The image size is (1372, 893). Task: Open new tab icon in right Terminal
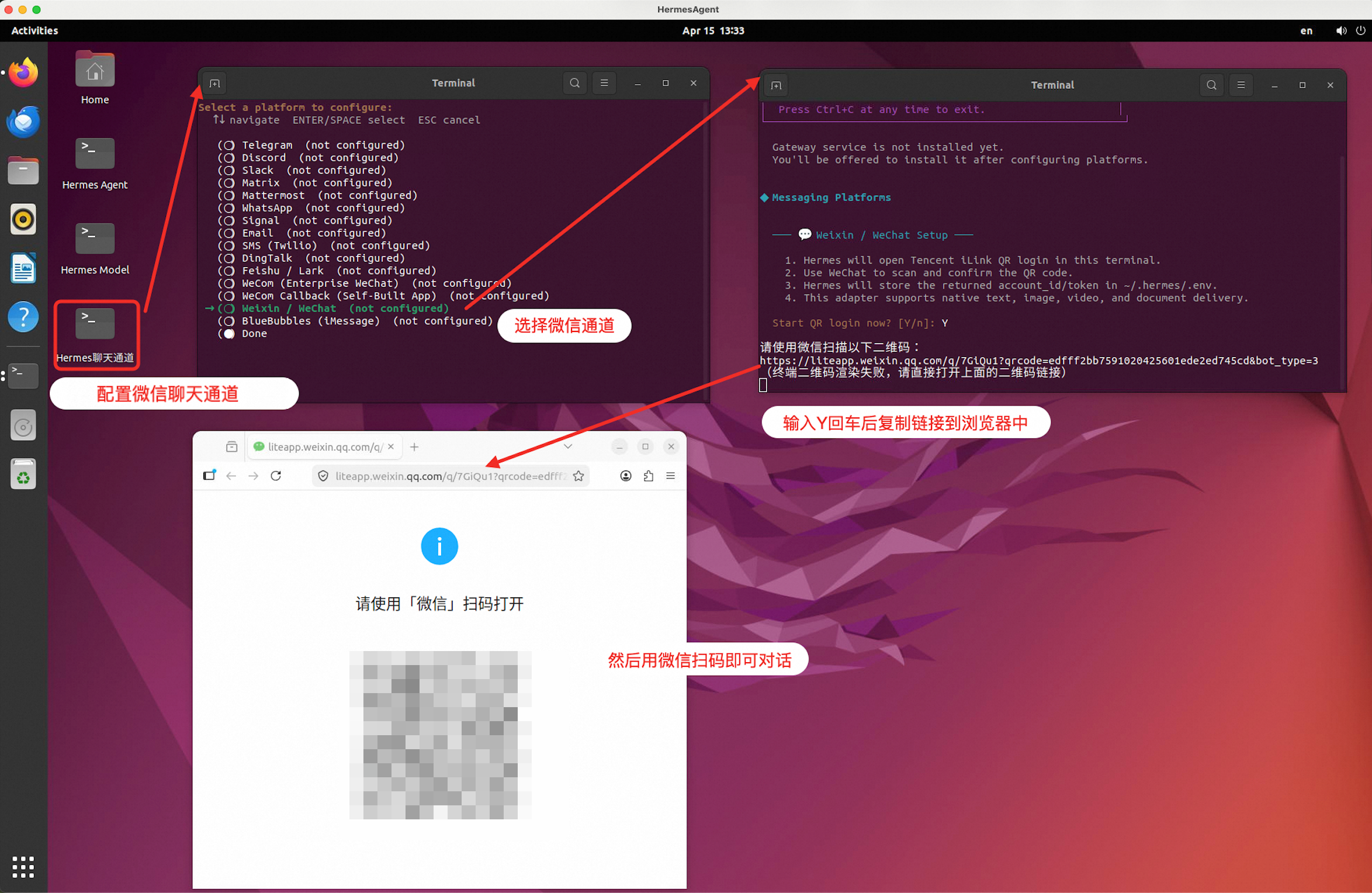point(776,85)
